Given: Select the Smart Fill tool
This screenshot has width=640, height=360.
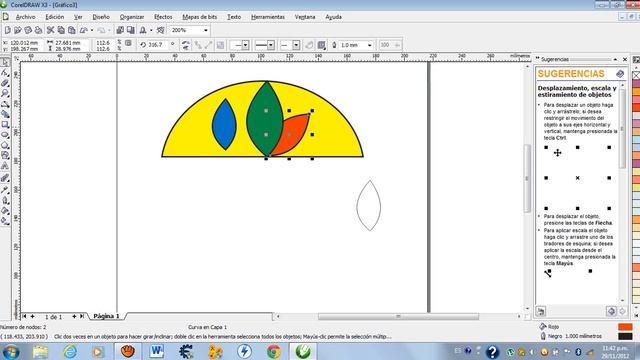Looking at the screenshot, I should pos(5,114).
